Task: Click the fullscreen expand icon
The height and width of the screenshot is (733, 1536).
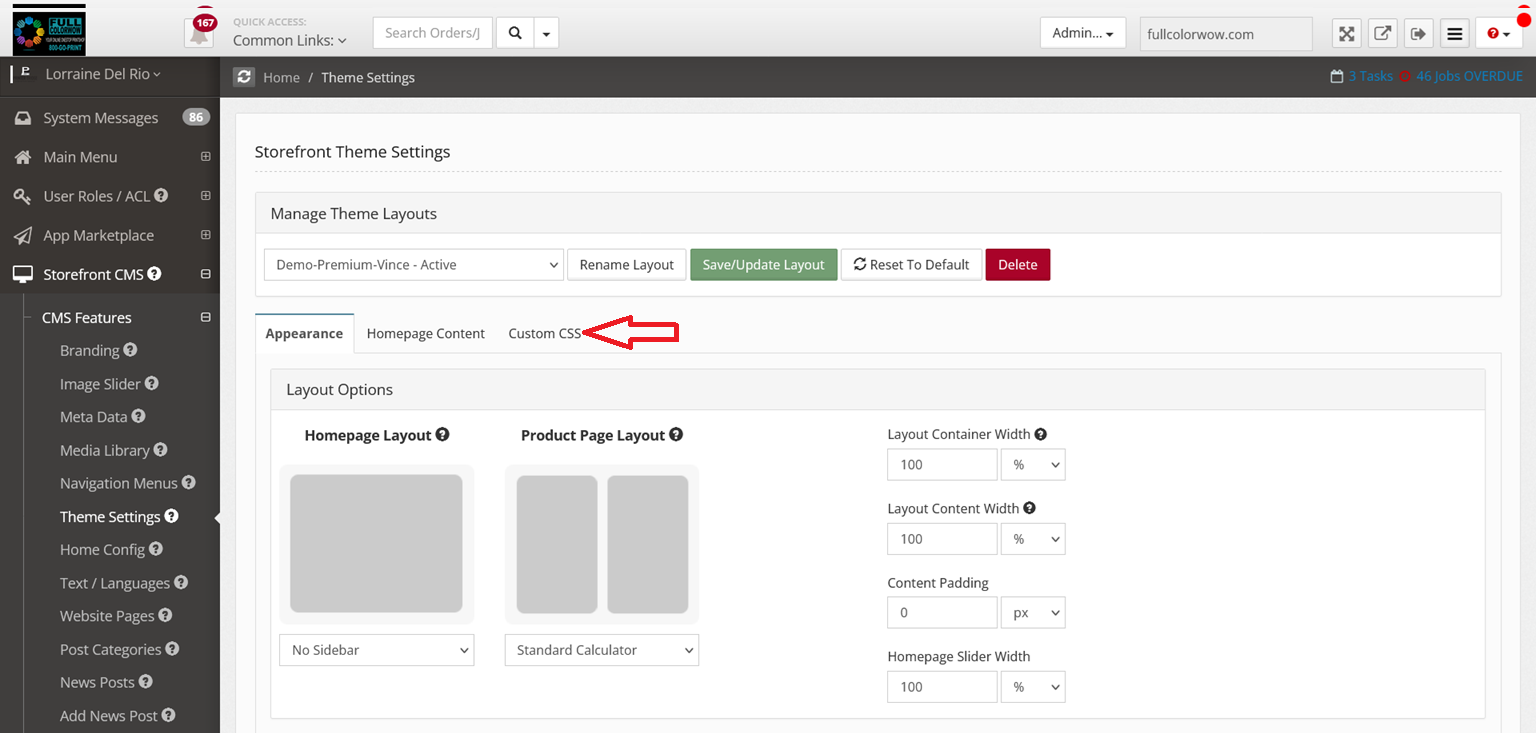Action: click(x=1347, y=34)
